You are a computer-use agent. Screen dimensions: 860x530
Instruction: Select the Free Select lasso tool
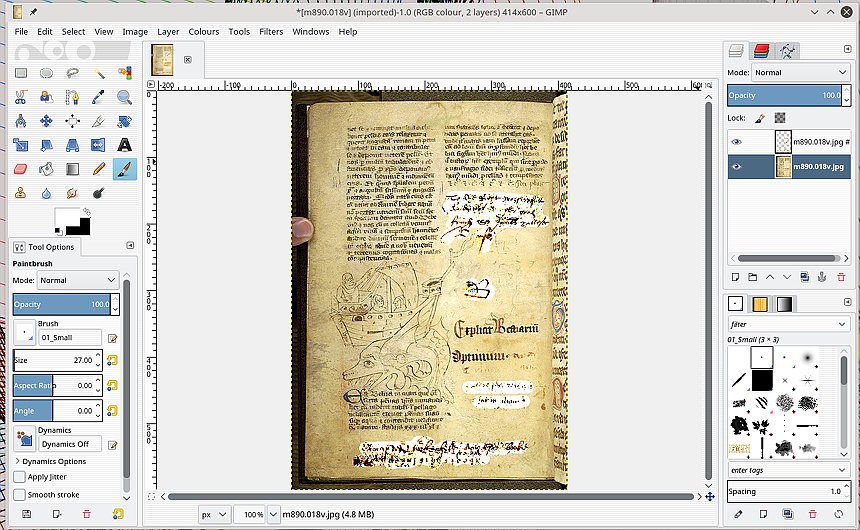tap(72, 73)
